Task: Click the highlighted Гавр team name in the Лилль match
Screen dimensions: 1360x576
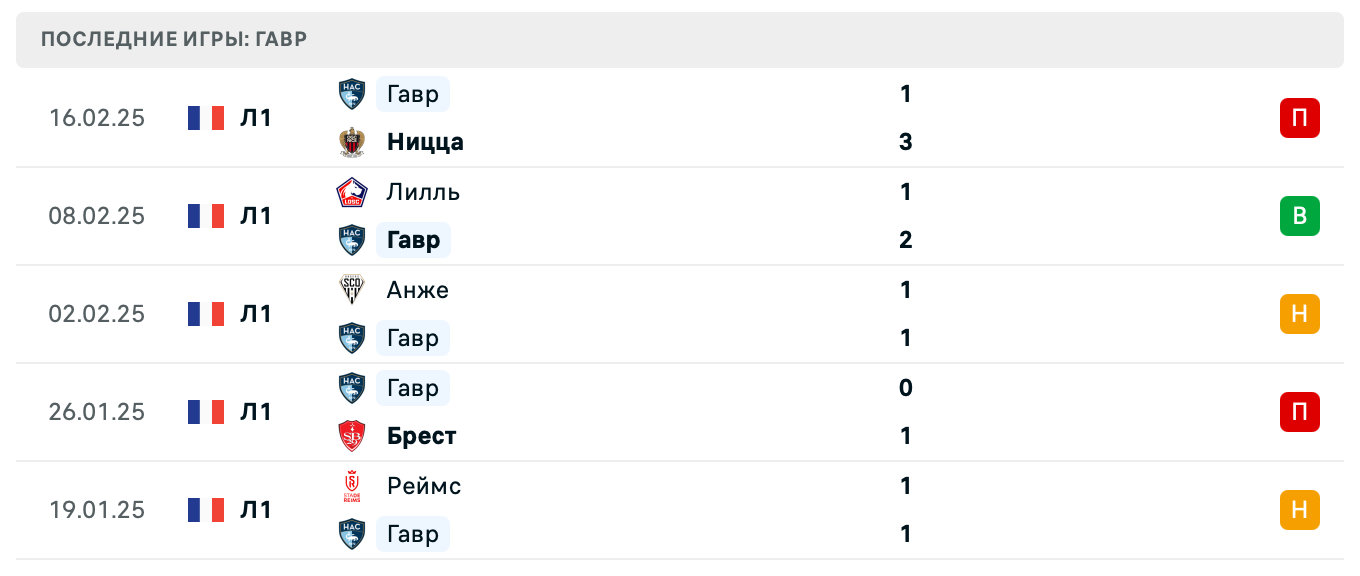Action: tap(413, 240)
